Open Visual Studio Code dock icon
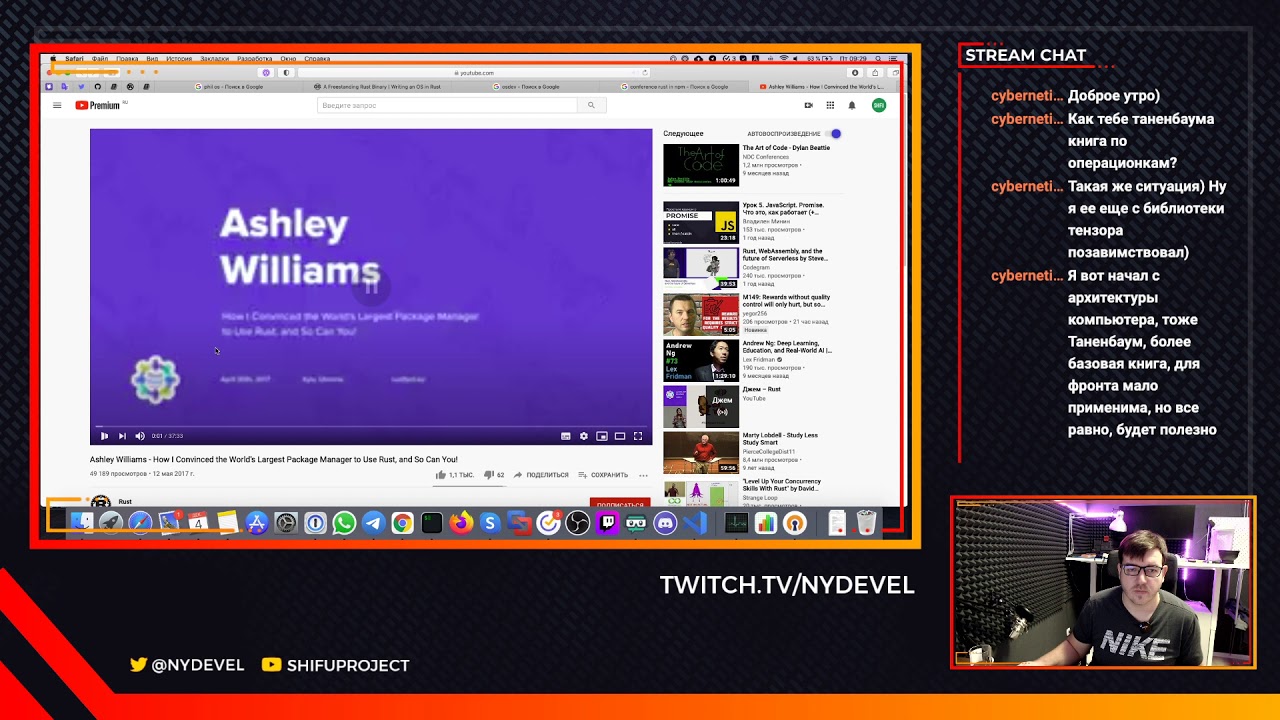The height and width of the screenshot is (720, 1280). coord(695,522)
